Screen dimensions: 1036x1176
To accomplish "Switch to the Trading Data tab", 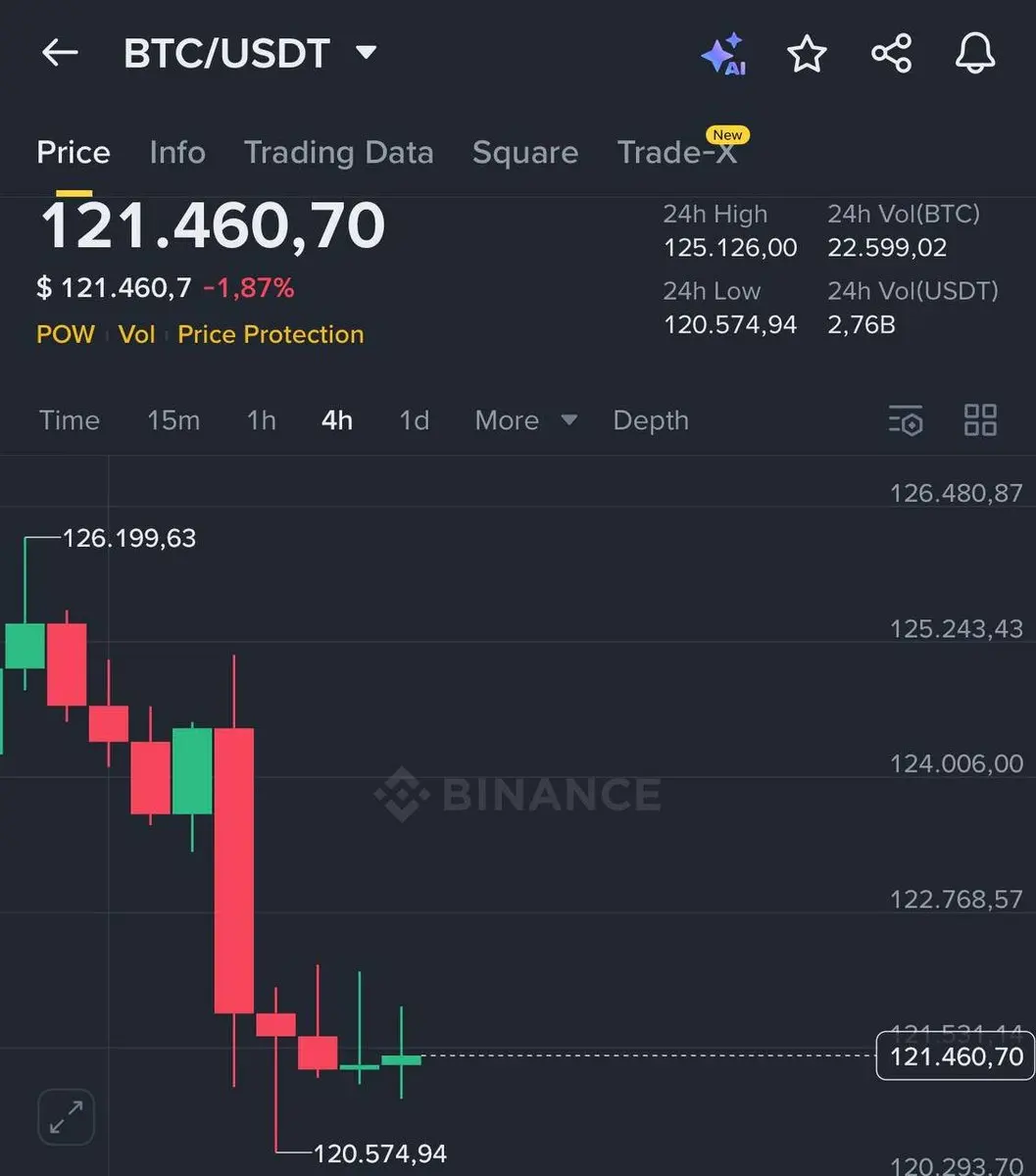I will (338, 152).
